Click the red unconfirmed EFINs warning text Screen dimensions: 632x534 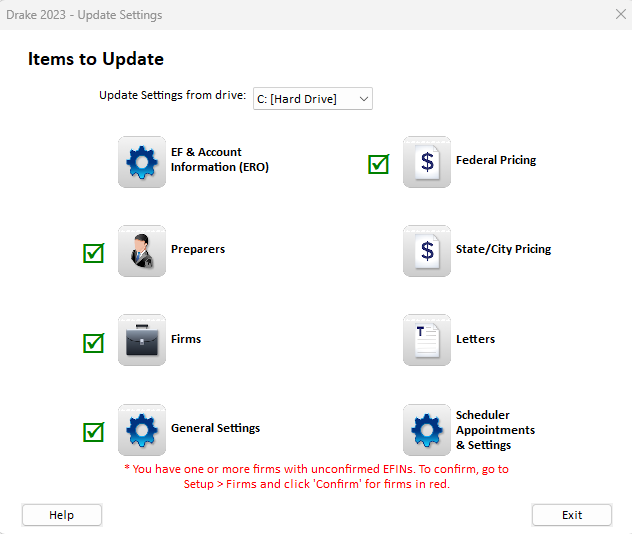click(316, 476)
